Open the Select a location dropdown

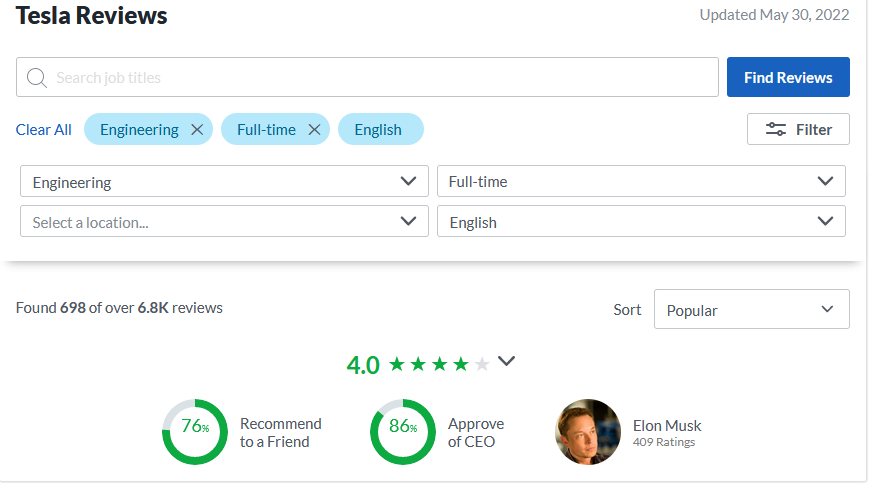pyautogui.click(x=224, y=222)
